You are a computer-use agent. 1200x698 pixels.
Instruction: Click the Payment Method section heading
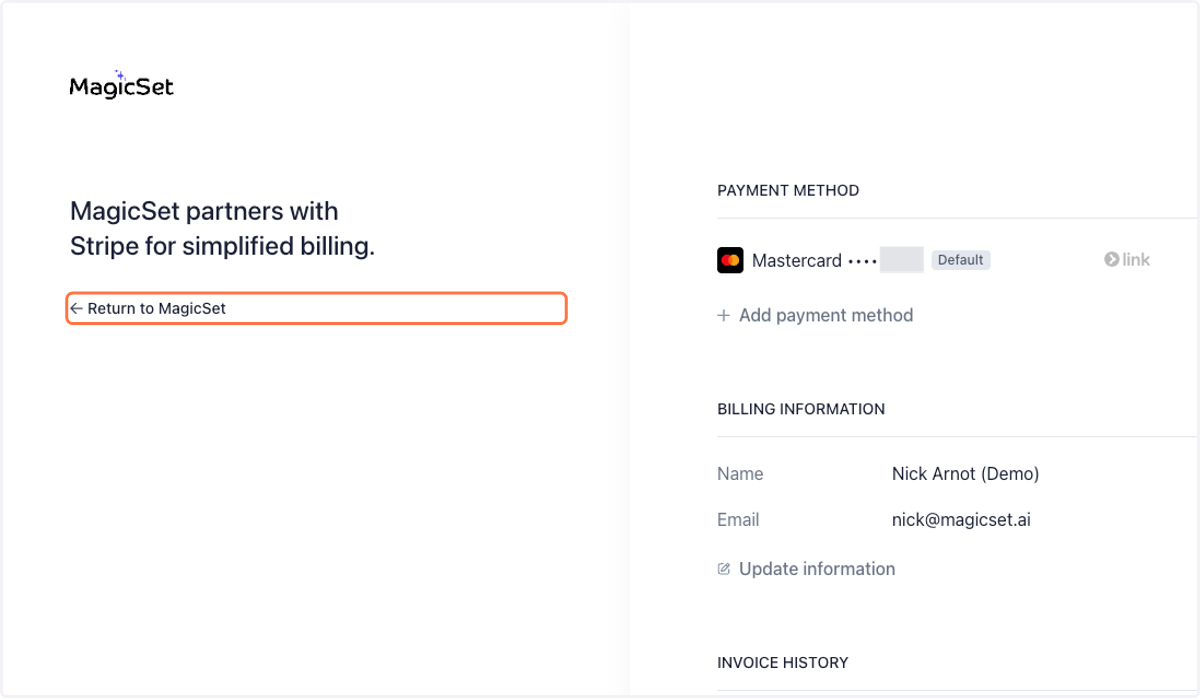[788, 190]
